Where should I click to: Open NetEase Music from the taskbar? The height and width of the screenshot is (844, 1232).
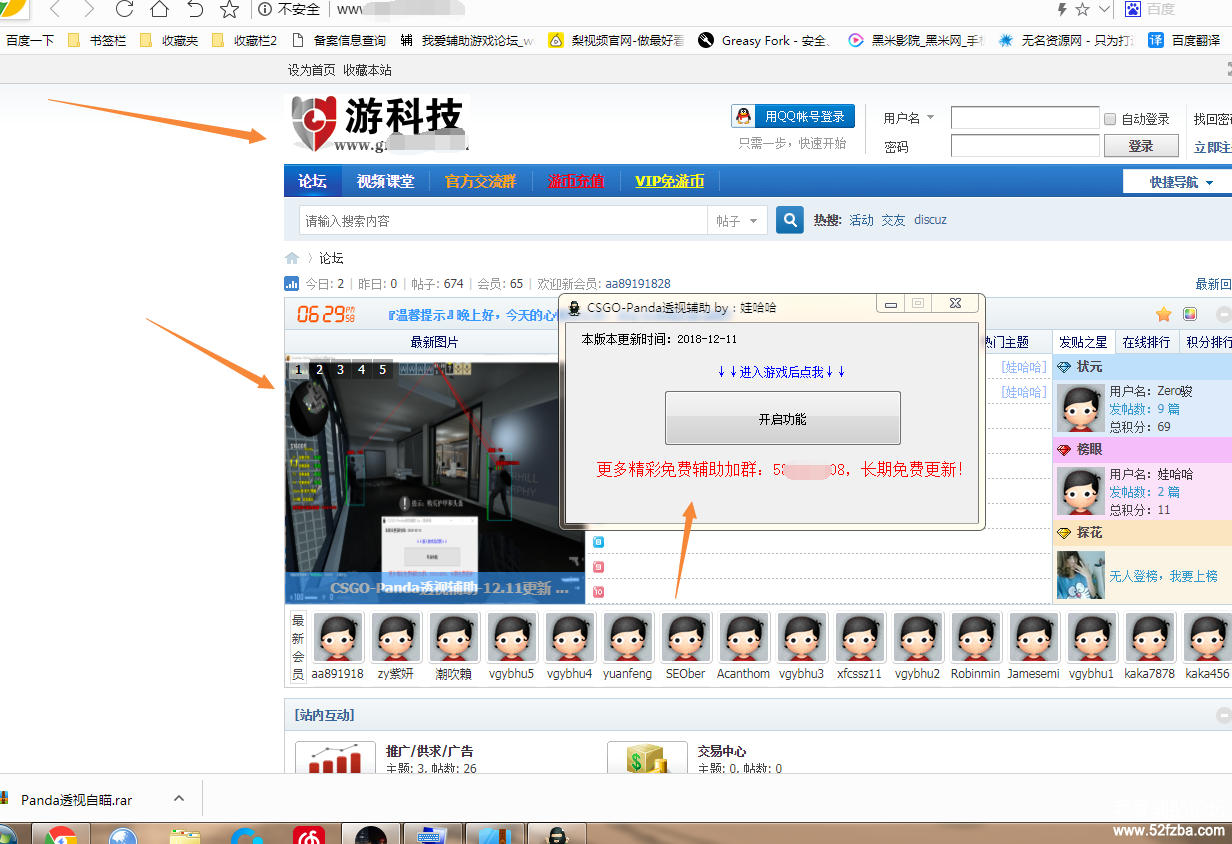pyautogui.click(x=308, y=835)
